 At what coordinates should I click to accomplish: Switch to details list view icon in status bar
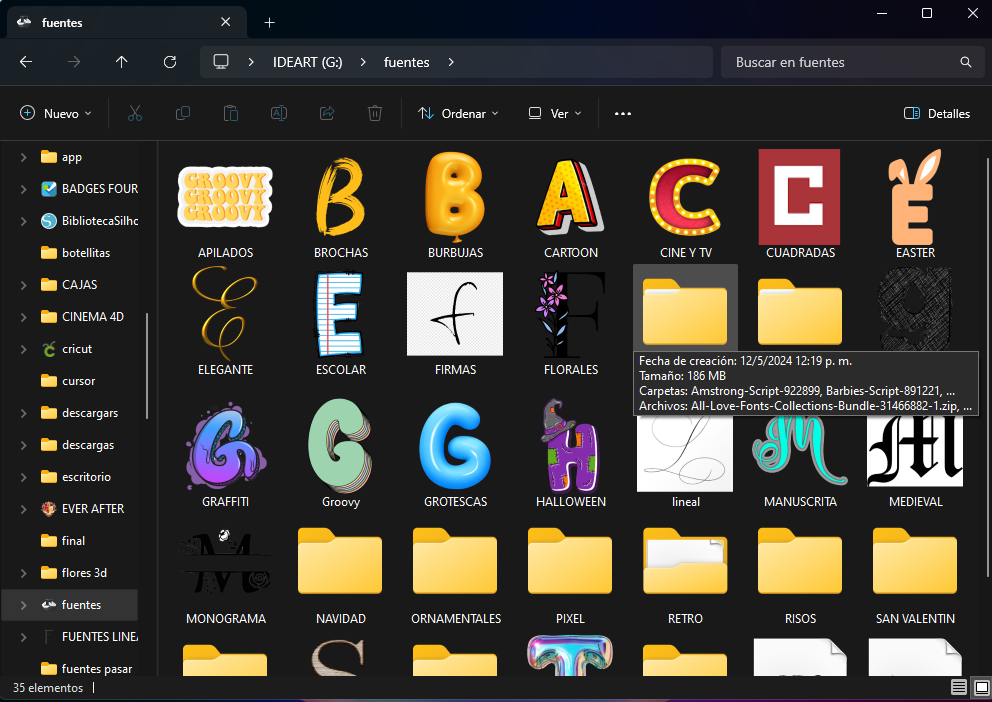point(959,687)
